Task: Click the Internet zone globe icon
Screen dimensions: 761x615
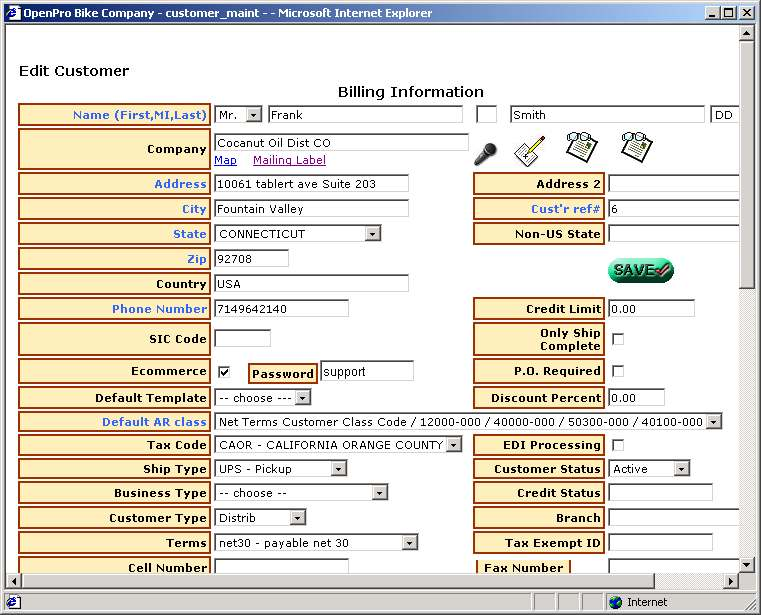Action: pos(616,602)
